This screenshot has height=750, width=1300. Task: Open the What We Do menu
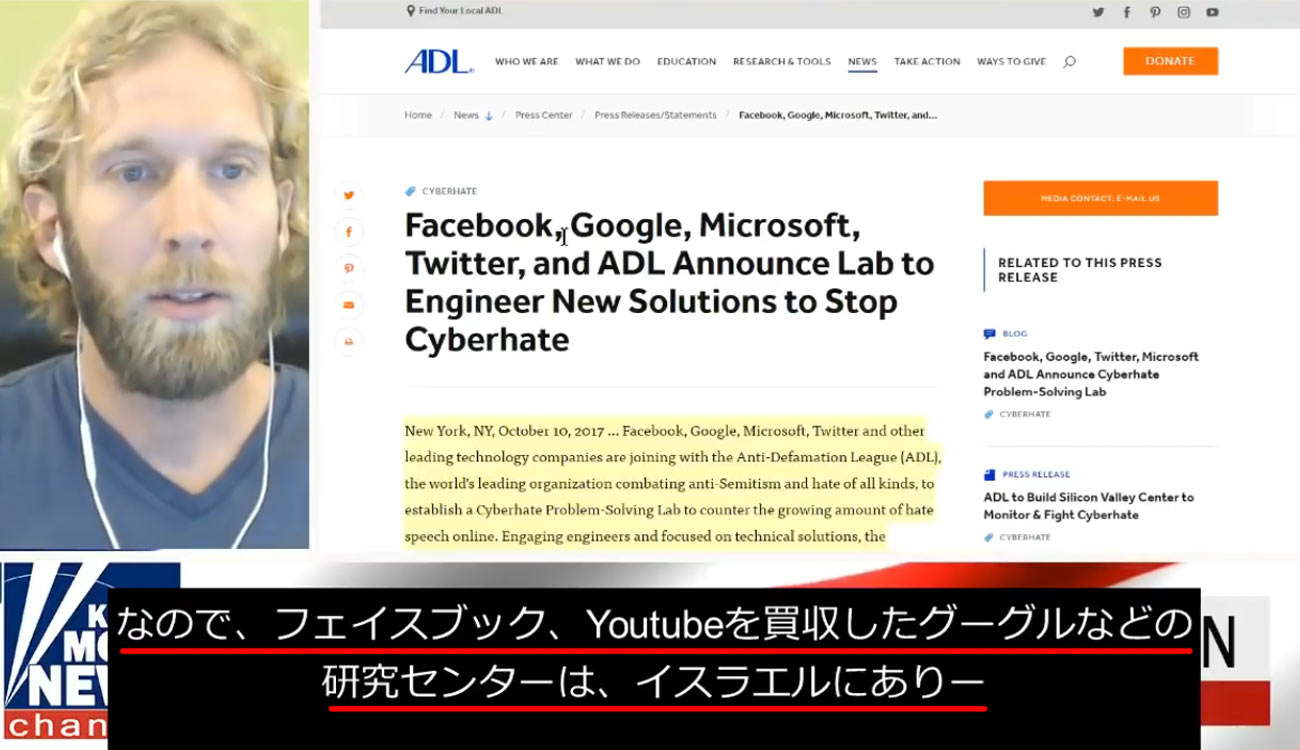tap(607, 62)
